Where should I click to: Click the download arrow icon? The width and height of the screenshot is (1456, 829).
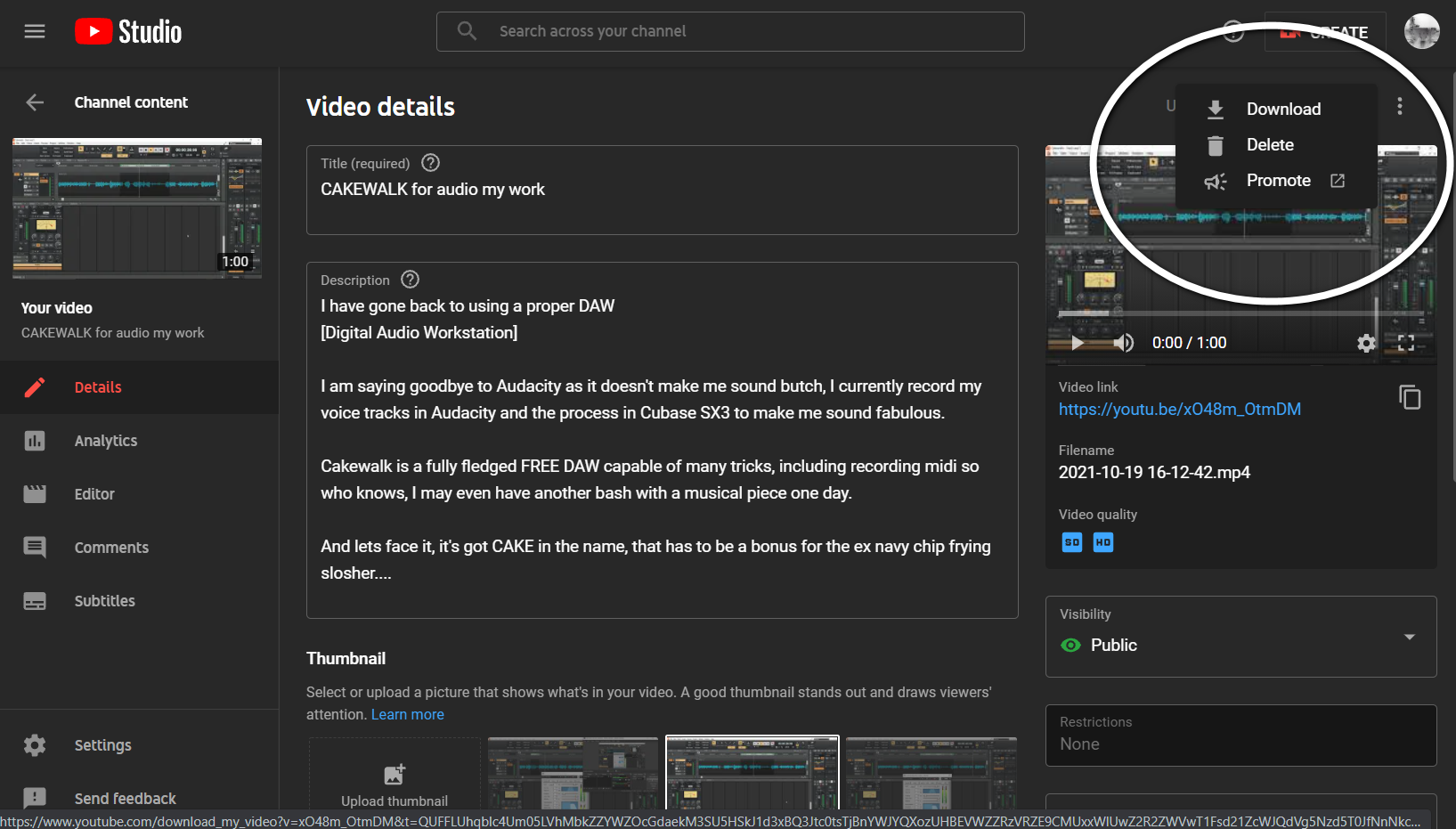(1216, 110)
